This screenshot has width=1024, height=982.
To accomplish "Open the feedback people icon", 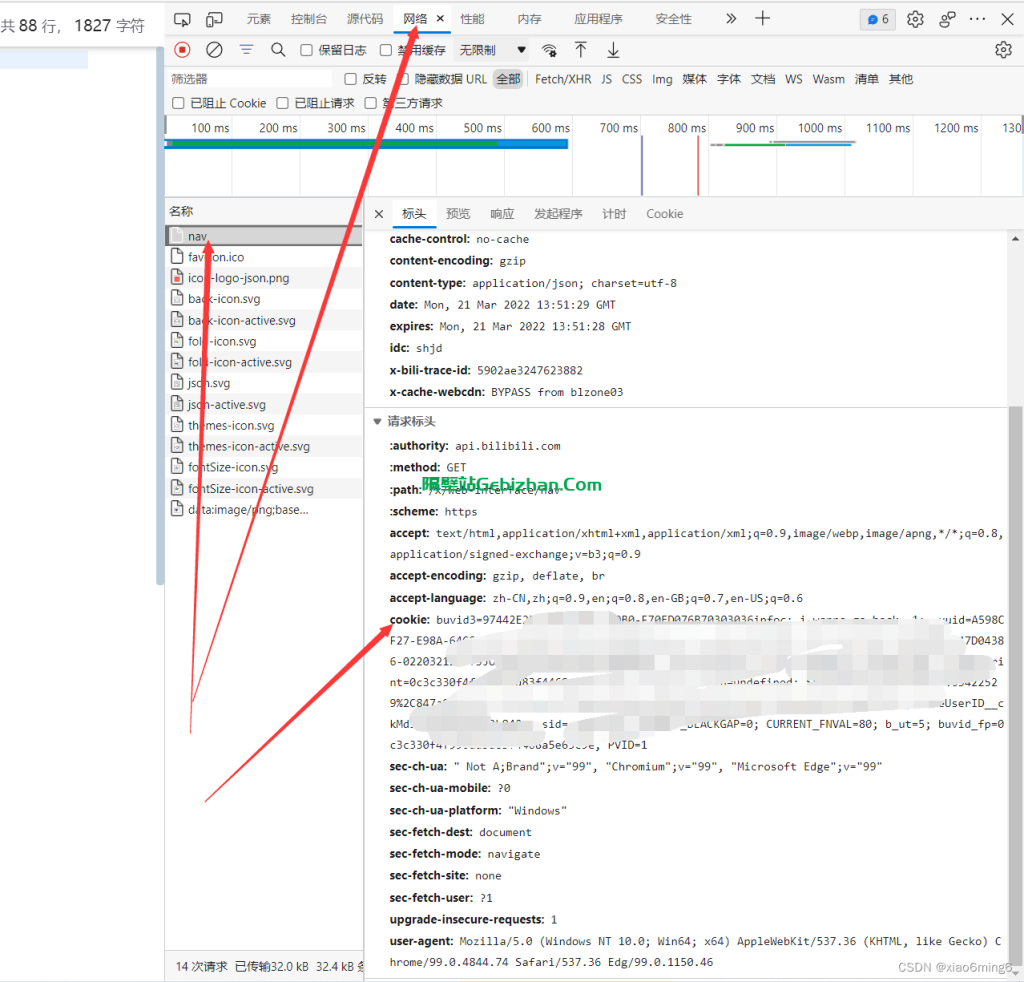I will click(x=947, y=19).
